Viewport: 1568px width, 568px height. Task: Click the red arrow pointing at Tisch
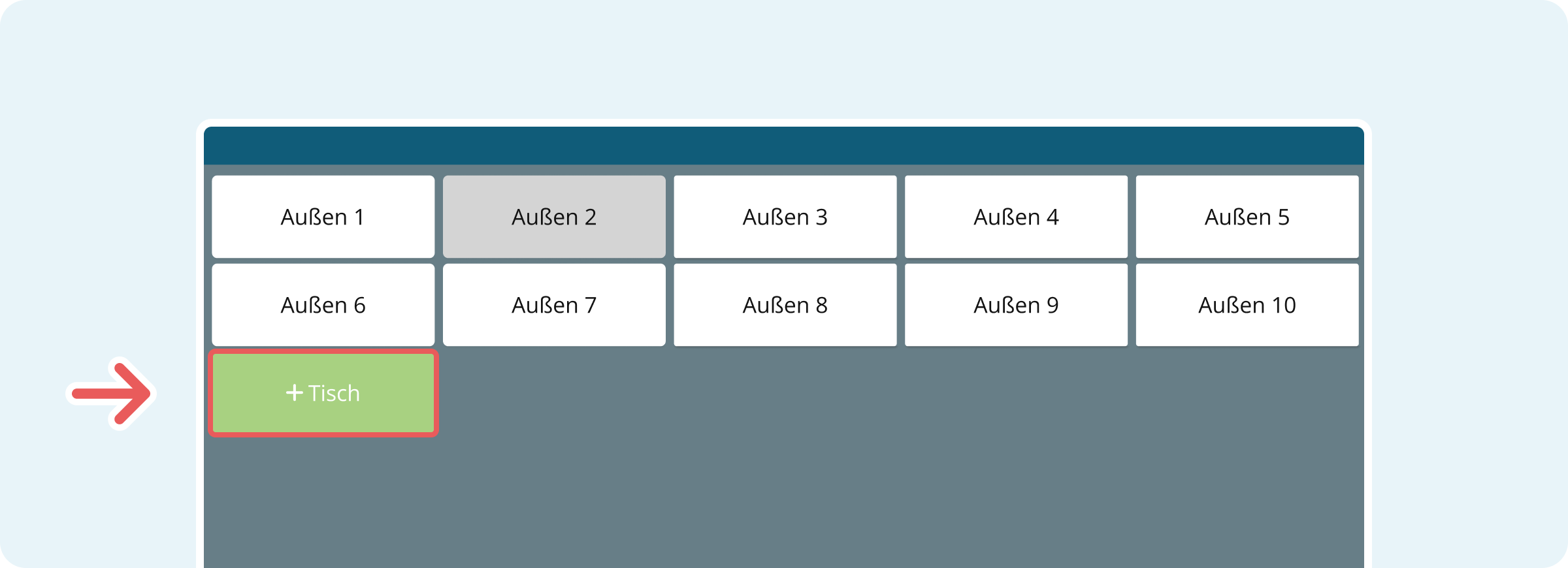click(112, 393)
